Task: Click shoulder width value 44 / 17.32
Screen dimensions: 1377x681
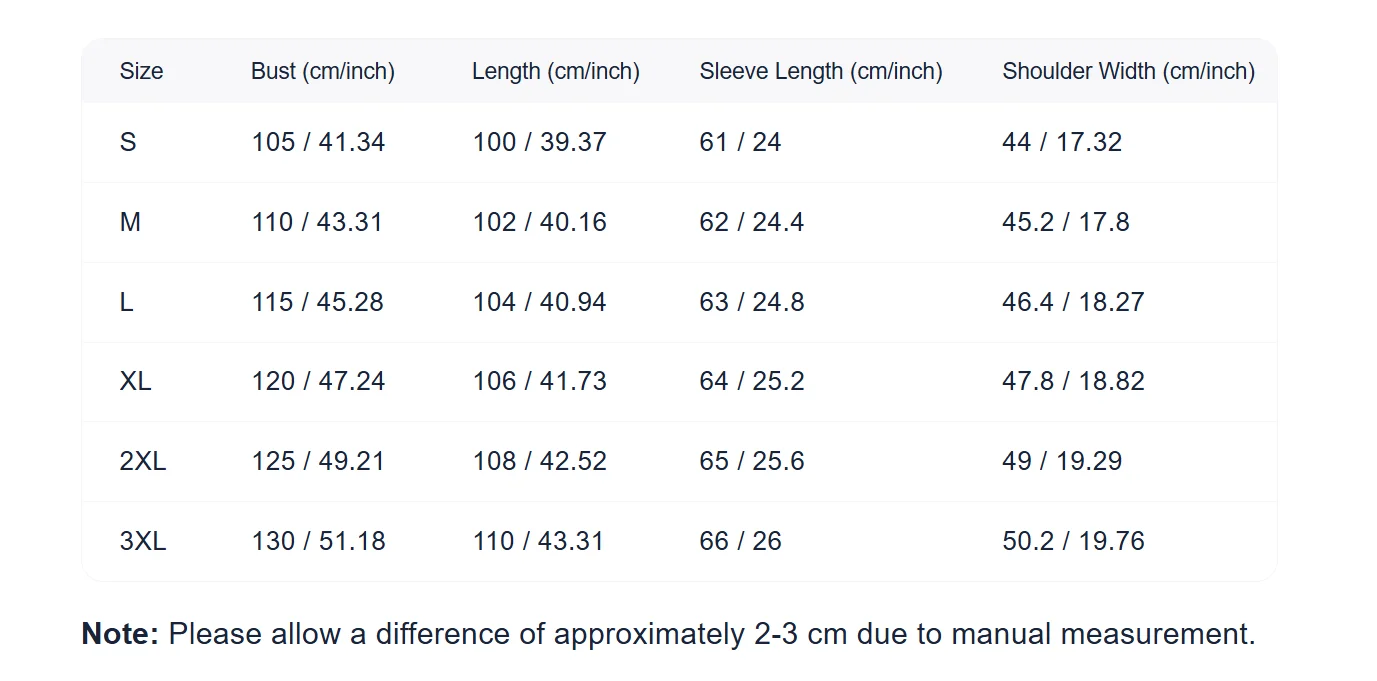Action: point(1062,142)
